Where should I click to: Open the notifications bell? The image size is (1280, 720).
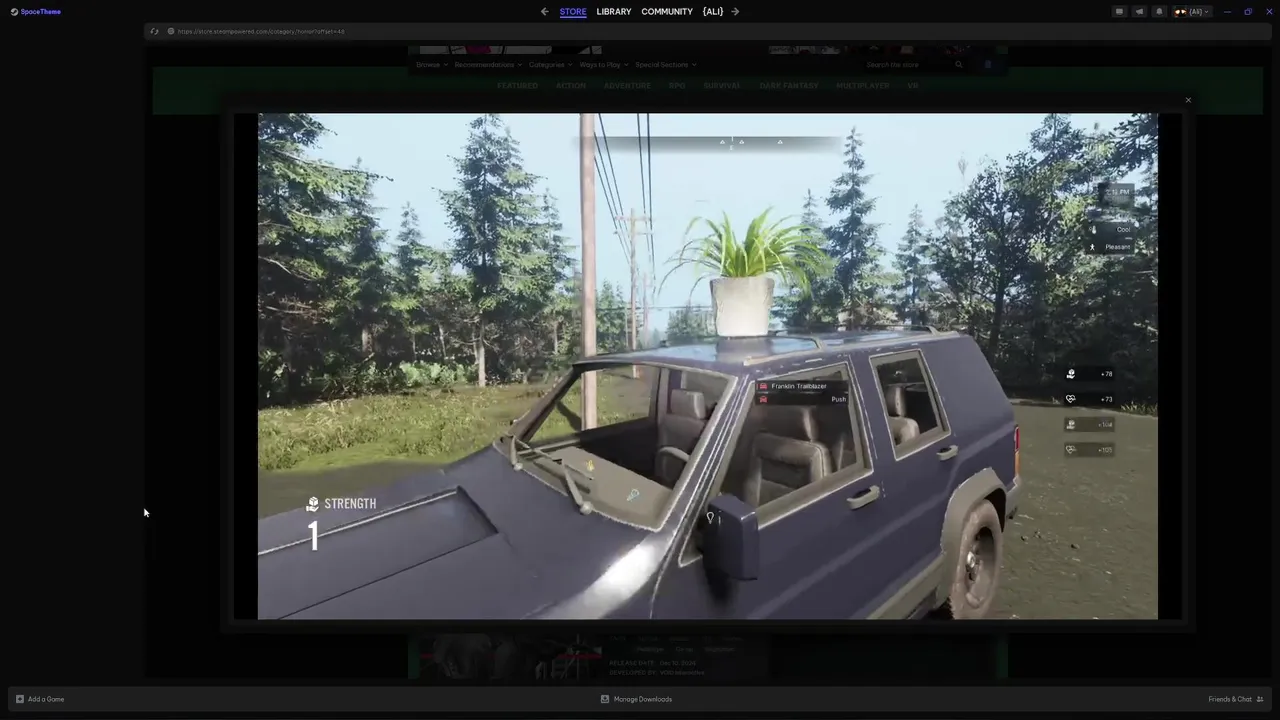[x=1159, y=12]
